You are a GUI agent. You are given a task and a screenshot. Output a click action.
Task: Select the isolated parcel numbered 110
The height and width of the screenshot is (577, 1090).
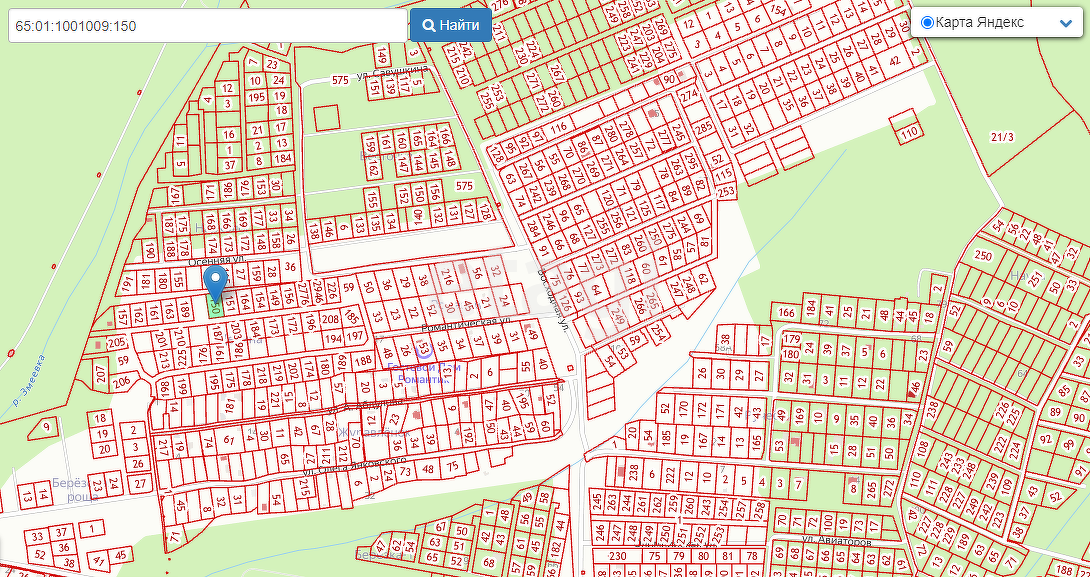click(x=909, y=132)
